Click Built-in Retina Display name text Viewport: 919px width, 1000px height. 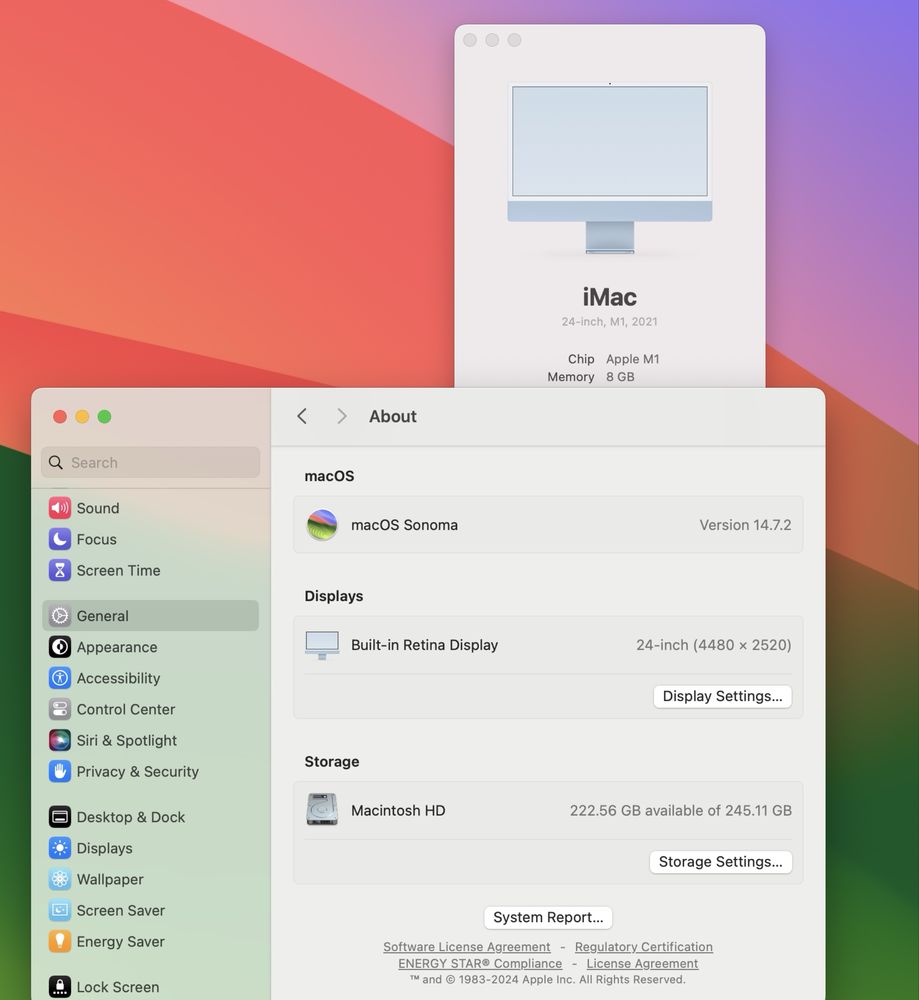(424, 645)
